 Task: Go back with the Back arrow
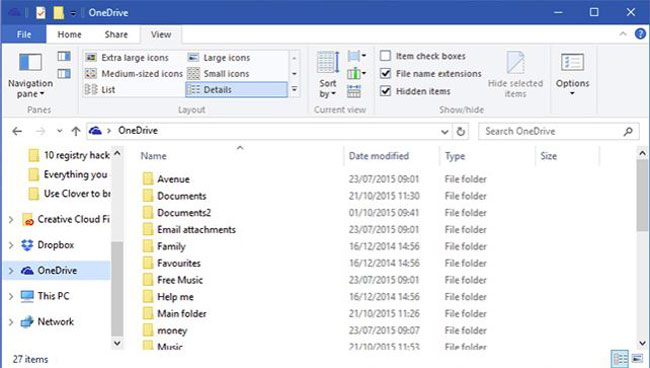tap(17, 131)
